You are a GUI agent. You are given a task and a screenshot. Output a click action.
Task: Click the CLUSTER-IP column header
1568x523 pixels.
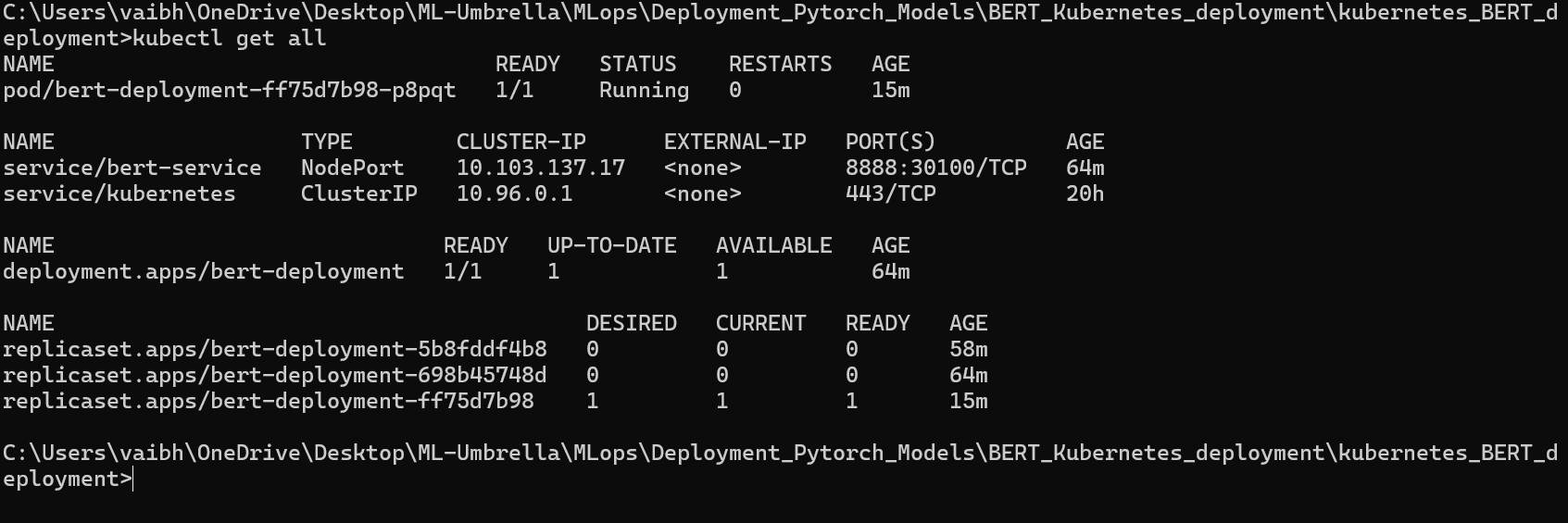click(521, 143)
